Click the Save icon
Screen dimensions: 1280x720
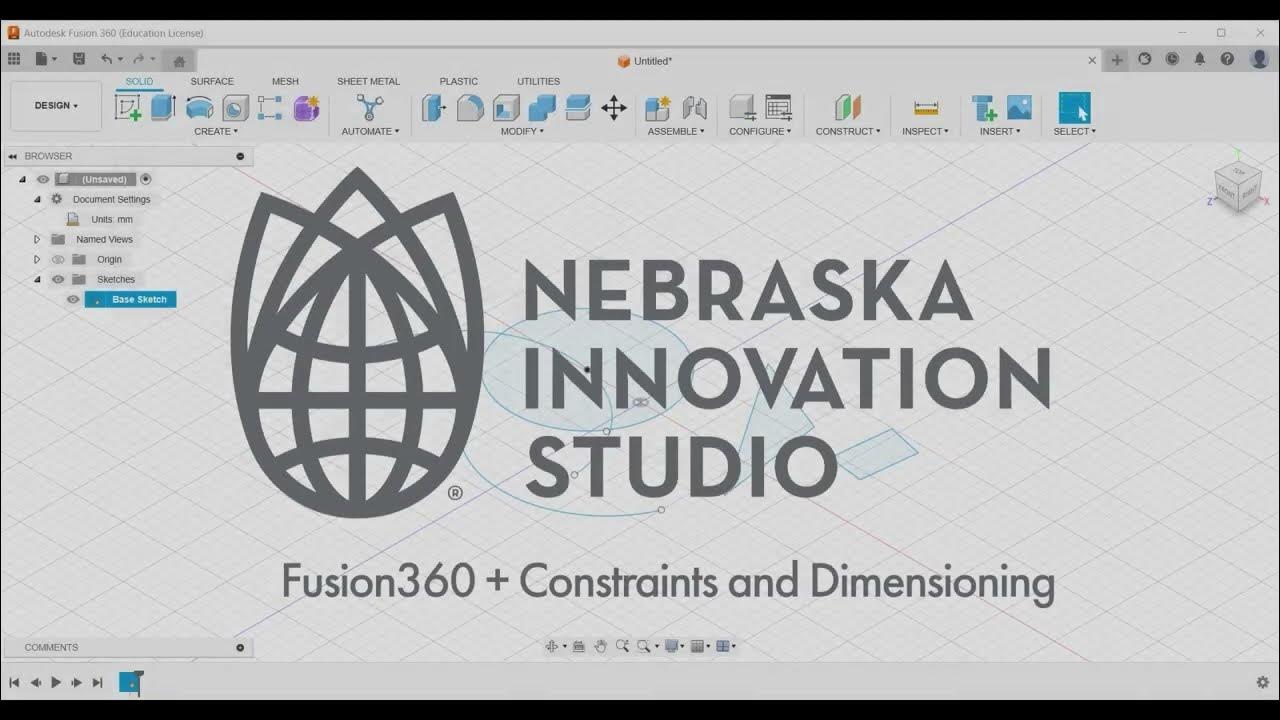79,60
